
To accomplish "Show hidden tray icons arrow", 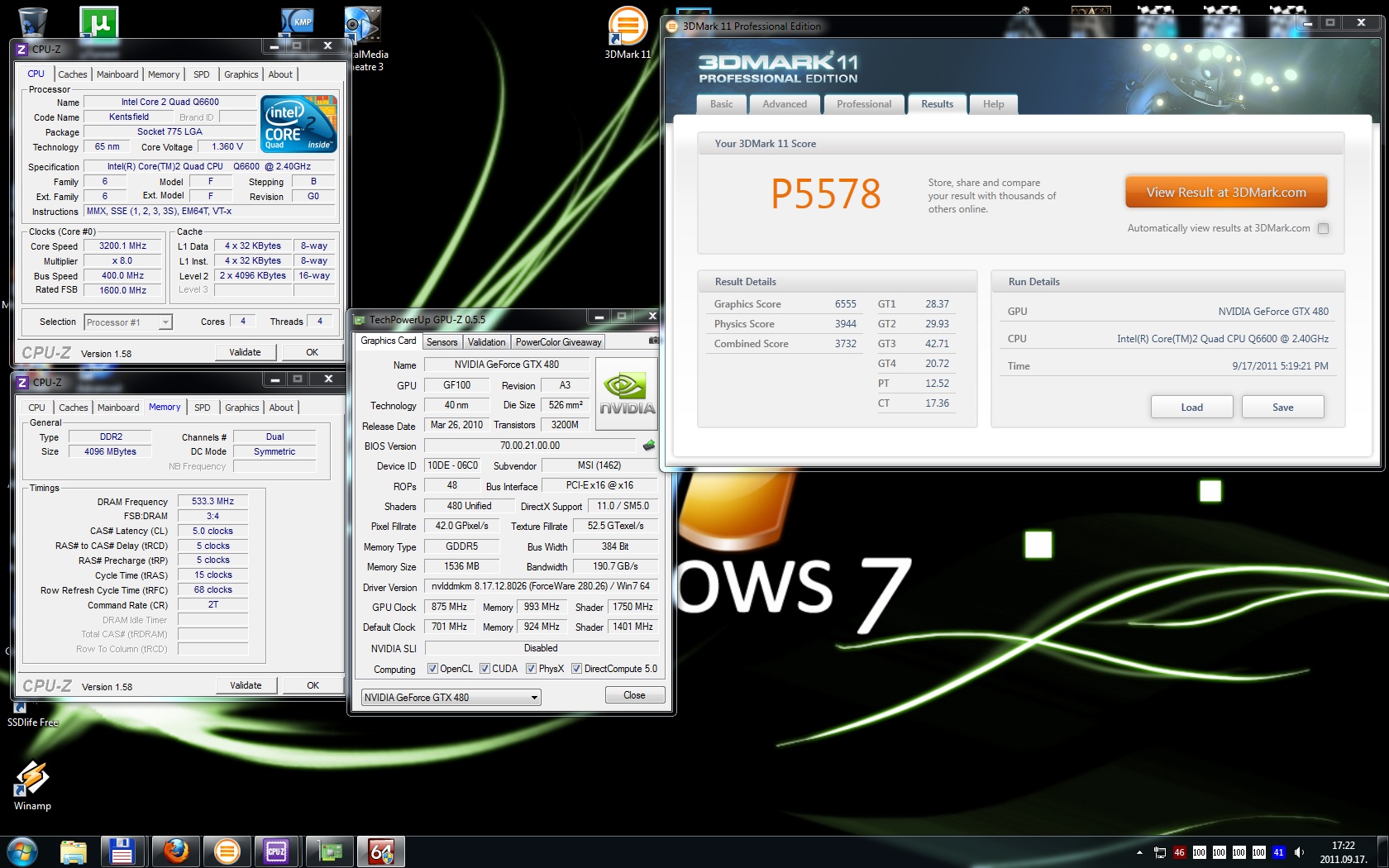I will (1139, 852).
